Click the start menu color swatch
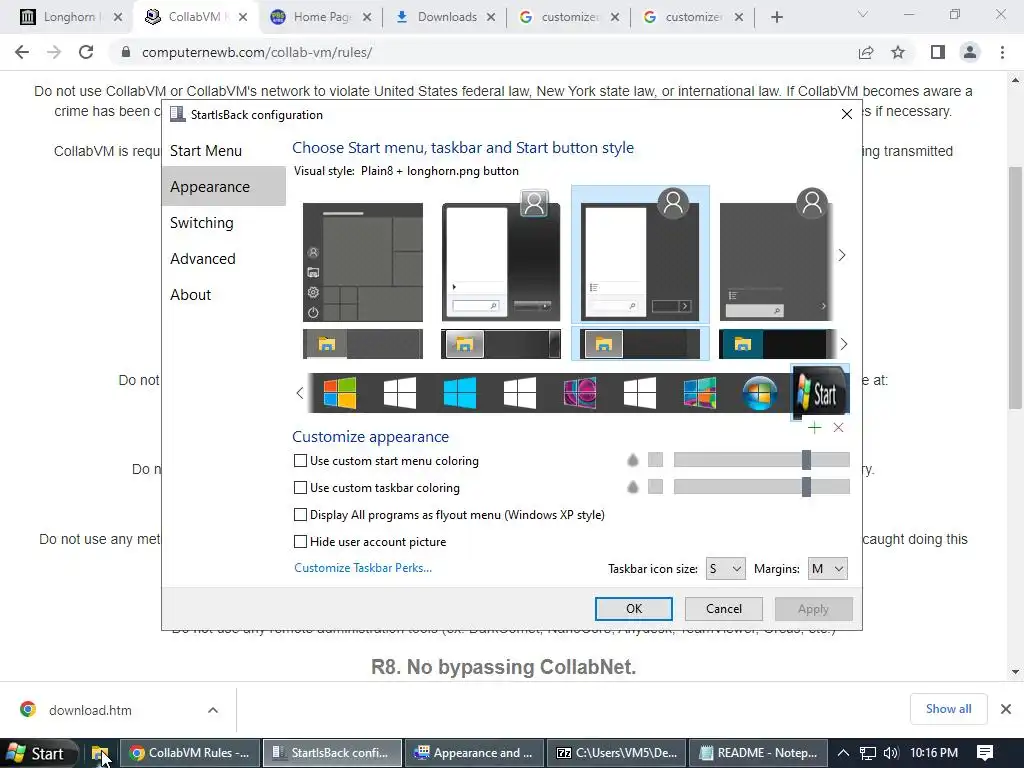 pos(656,460)
